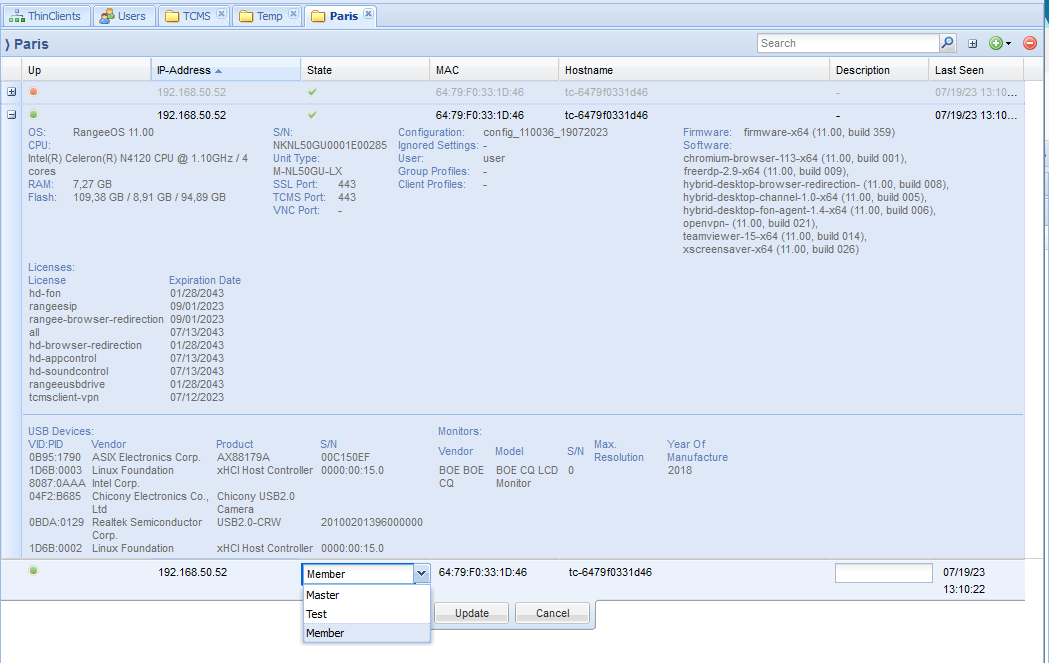Click the red remove icon

1029,44
